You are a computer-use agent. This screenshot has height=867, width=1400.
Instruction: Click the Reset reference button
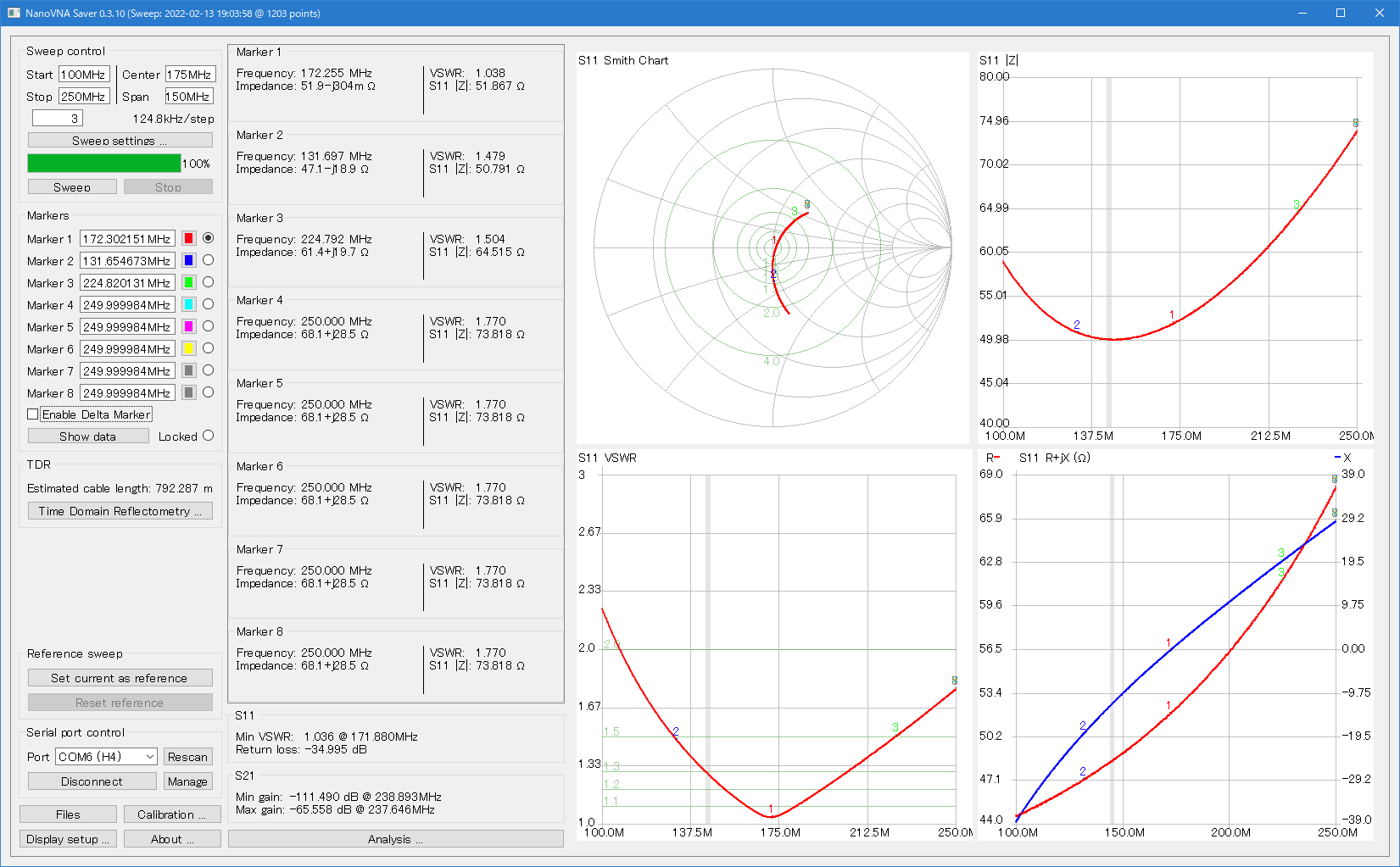[120, 703]
